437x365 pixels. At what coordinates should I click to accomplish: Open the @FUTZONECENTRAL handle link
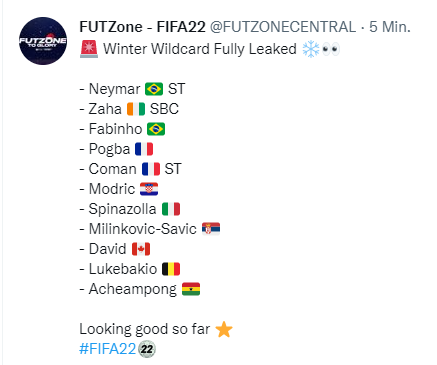[283, 27]
